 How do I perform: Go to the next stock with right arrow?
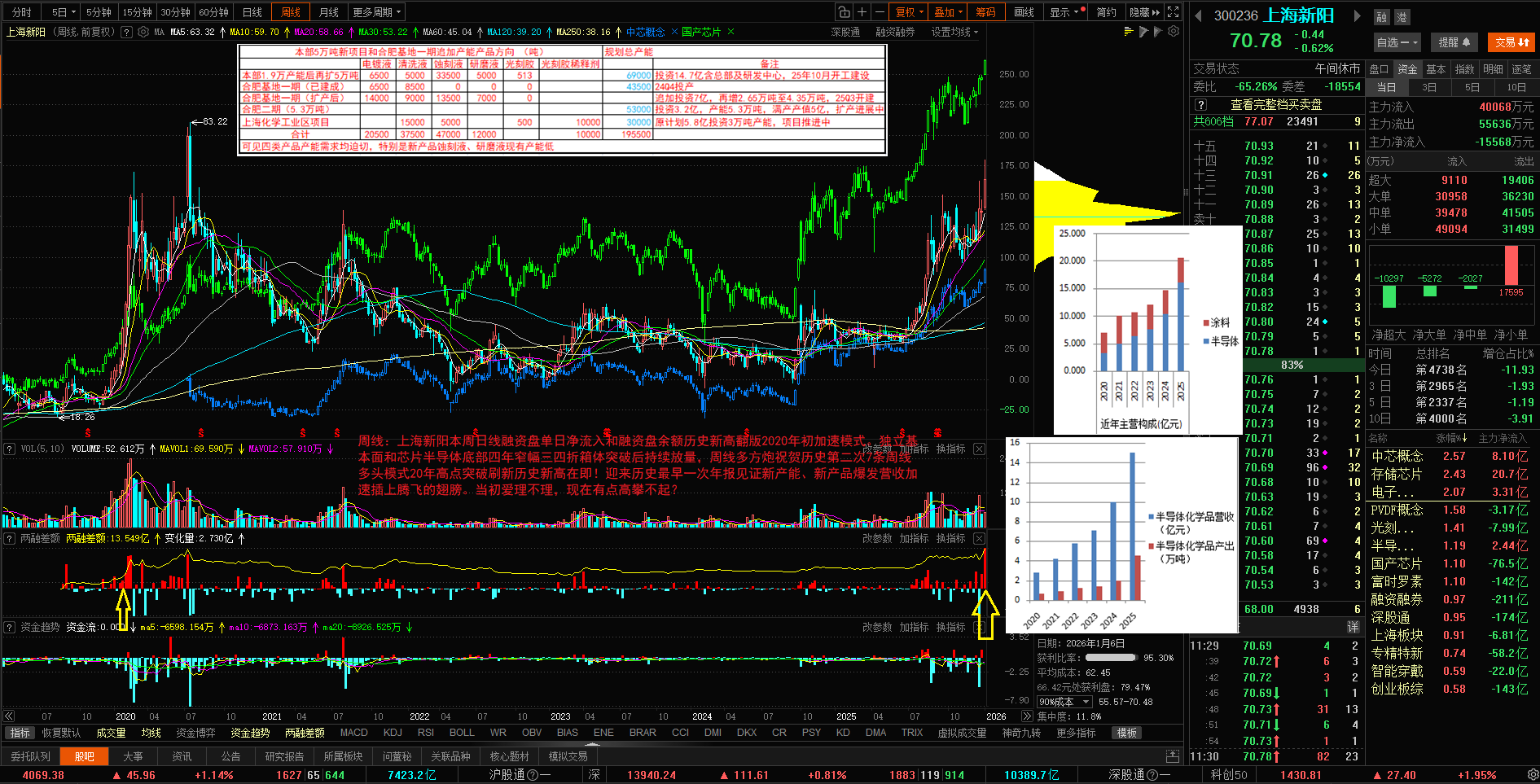(1358, 15)
